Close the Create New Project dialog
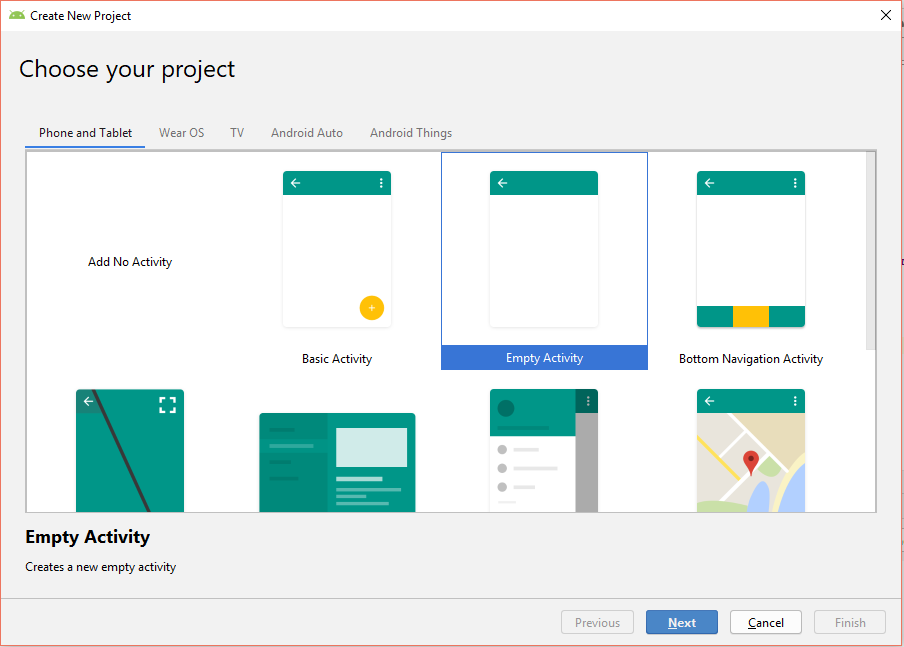Image resolution: width=904 pixels, height=647 pixels. tap(885, 15)
